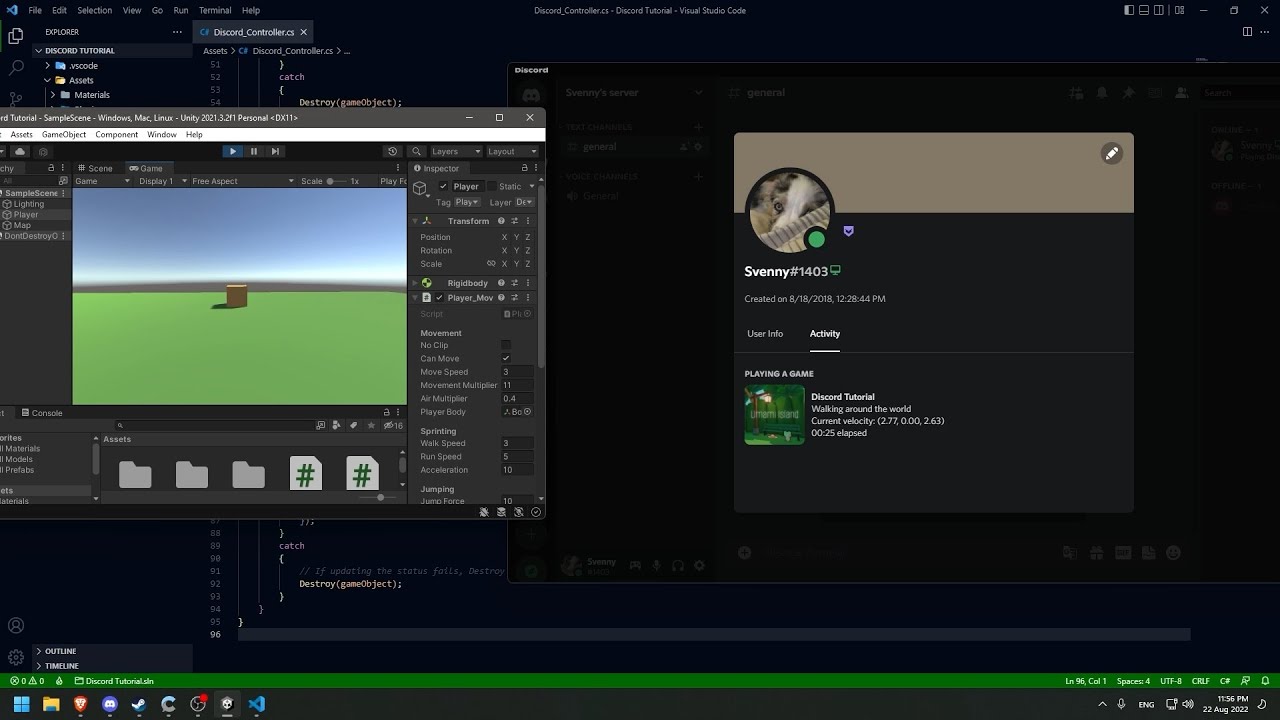
Task: Open the Layers dropdown in Unity
Action: [454, 151]
